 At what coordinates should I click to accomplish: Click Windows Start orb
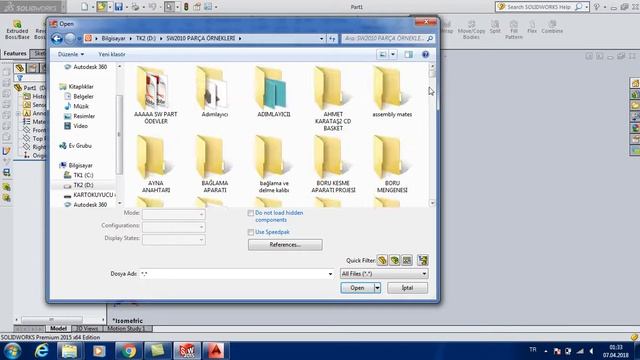[x=12, y=351]
